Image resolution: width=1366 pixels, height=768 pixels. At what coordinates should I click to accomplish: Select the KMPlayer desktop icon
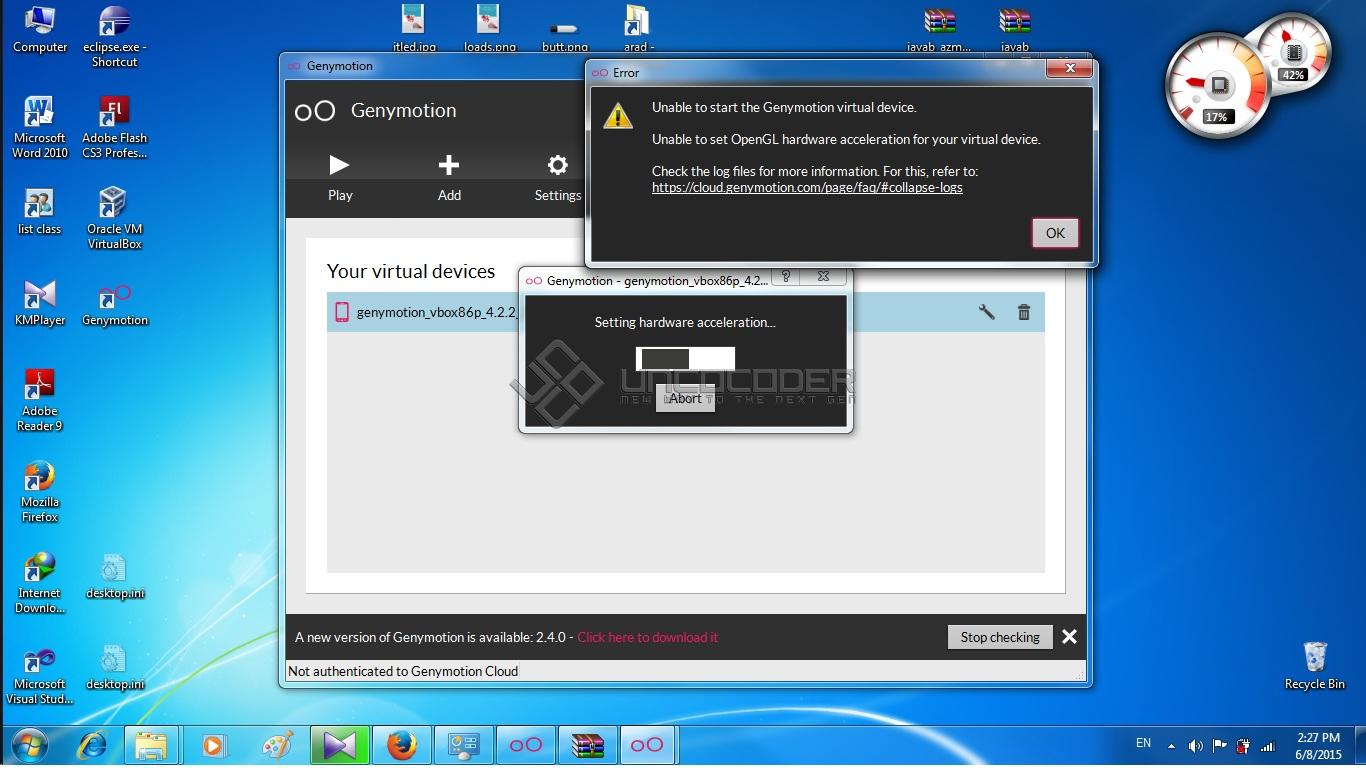40,303
